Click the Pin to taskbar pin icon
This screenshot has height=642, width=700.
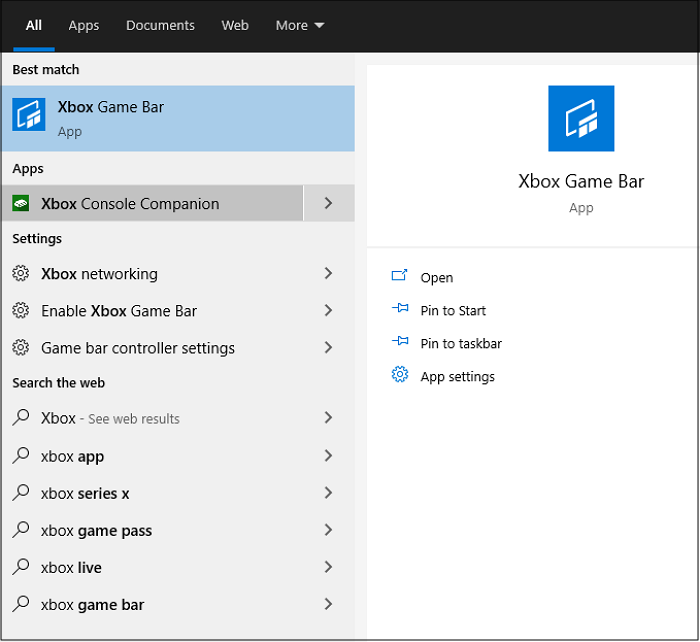click(x=400, y=343)
